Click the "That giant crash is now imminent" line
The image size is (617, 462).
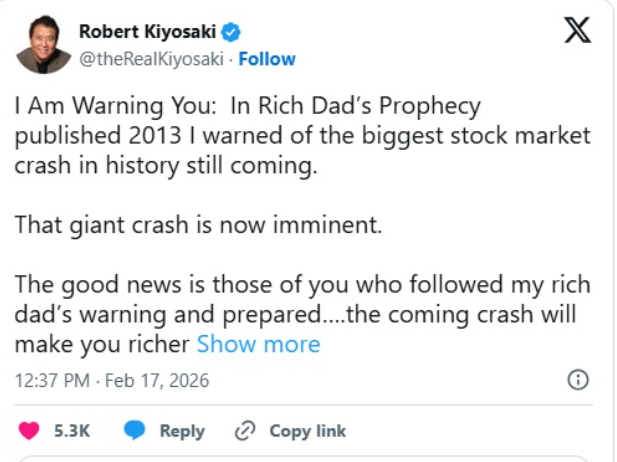(x=198, y=224)
